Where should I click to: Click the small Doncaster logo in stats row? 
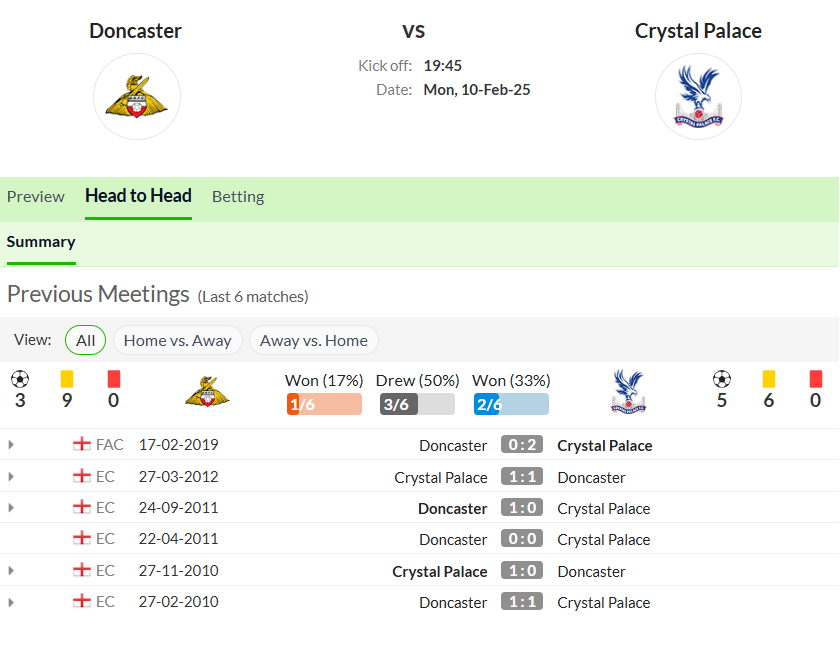[x=207, y=392]
